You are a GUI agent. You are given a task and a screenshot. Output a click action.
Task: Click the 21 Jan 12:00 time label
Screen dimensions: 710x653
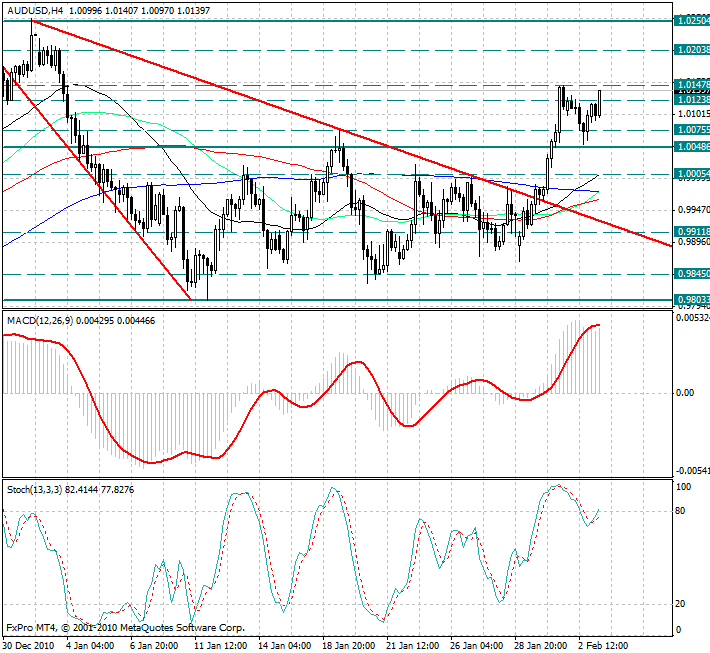pos(413,645)
